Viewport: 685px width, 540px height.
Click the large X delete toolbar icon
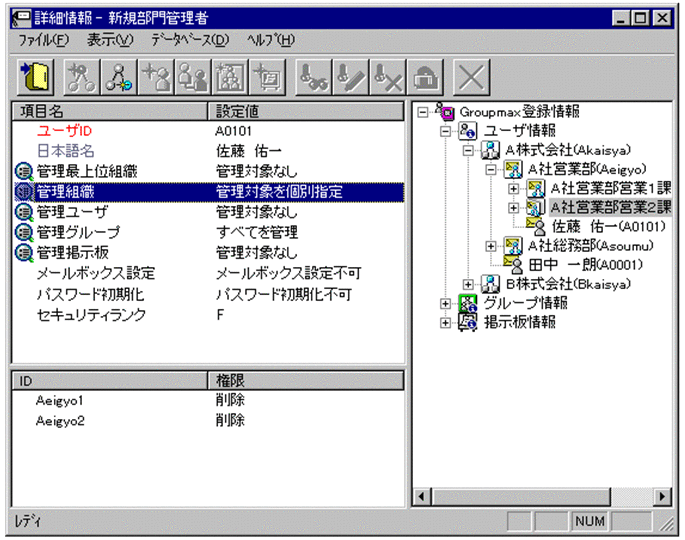click(471, 77)
